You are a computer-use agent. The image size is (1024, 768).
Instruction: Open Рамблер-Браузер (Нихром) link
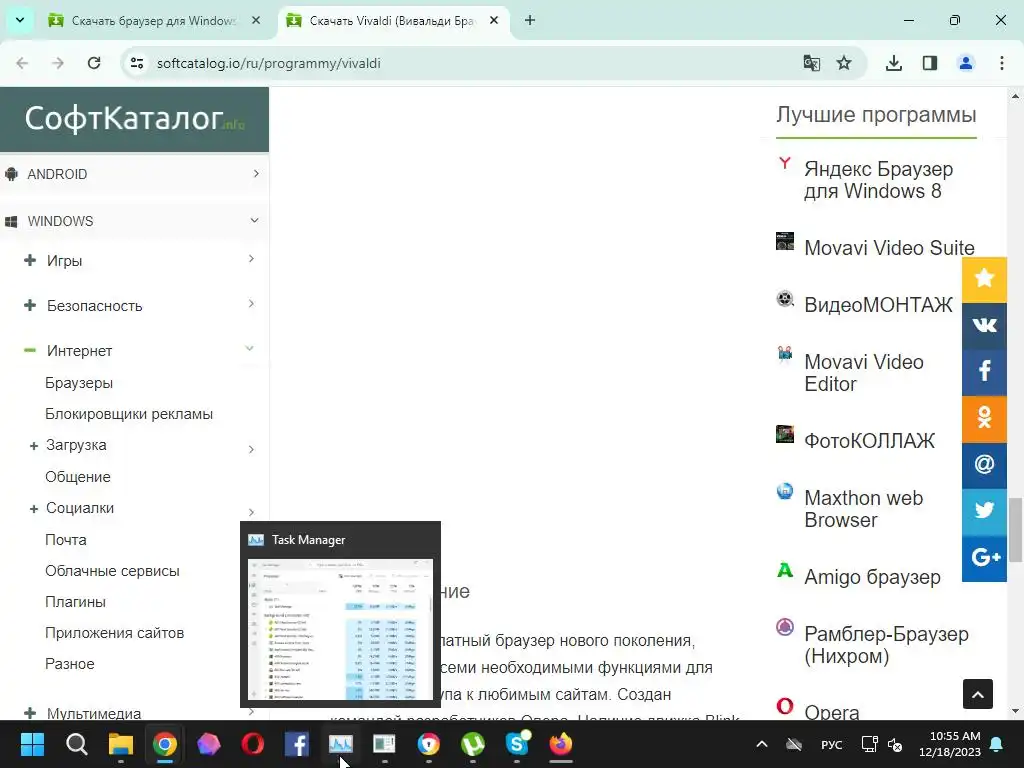(886, 645)
